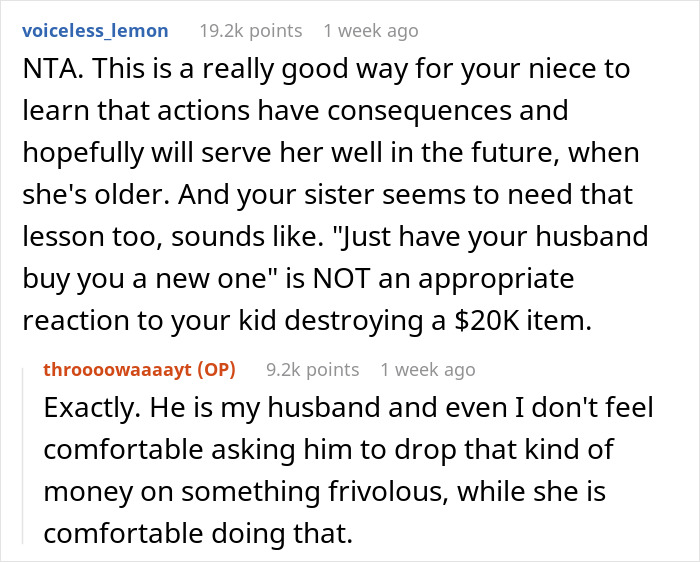Click the word 'consequences' in the top comment
This screenshot has width=700, height=562.
point(419,111)
